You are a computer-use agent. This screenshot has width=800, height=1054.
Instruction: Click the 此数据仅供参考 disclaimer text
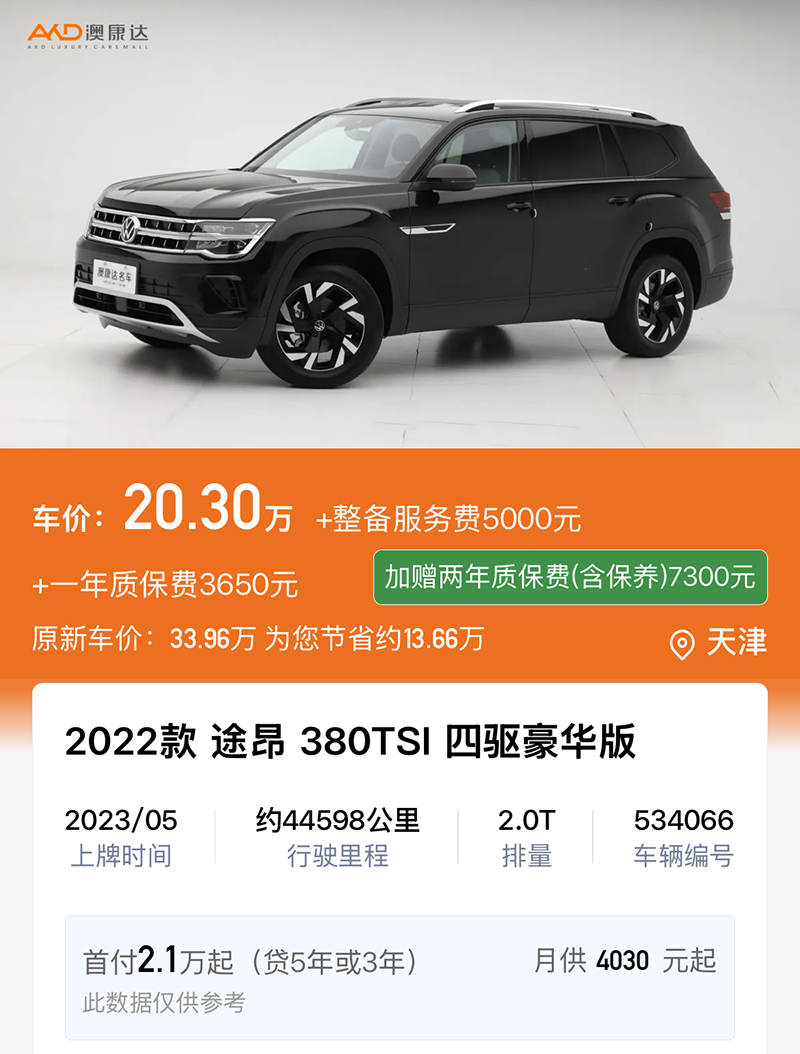pos(164,1003)
